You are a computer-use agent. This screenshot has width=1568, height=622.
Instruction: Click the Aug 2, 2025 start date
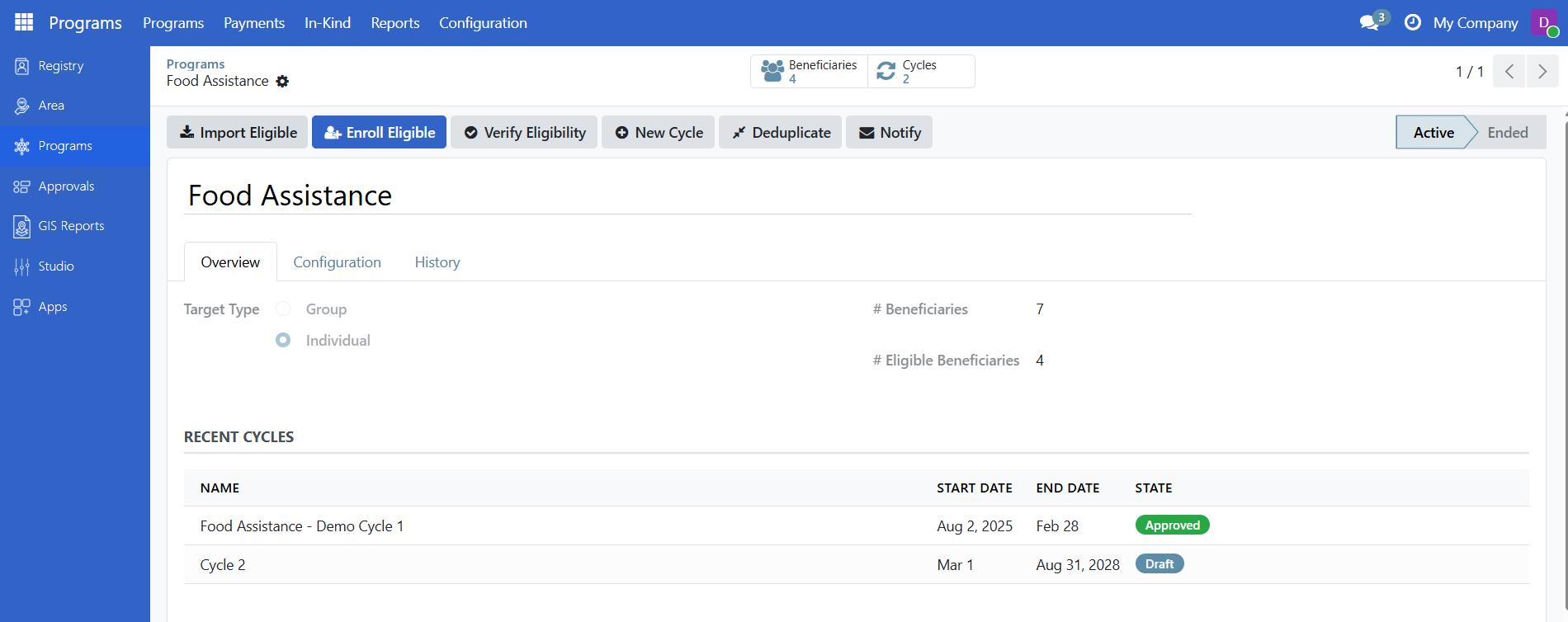point(975,526)
